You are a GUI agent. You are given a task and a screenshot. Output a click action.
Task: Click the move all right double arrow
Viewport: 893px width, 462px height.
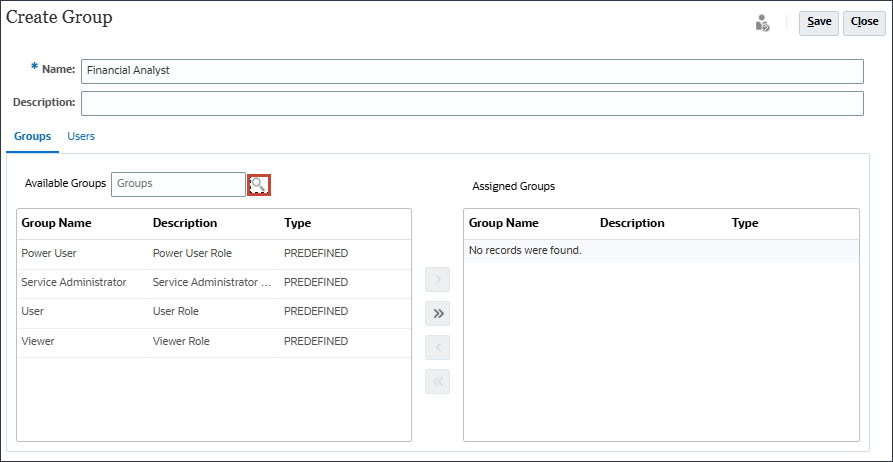[437, 314]
